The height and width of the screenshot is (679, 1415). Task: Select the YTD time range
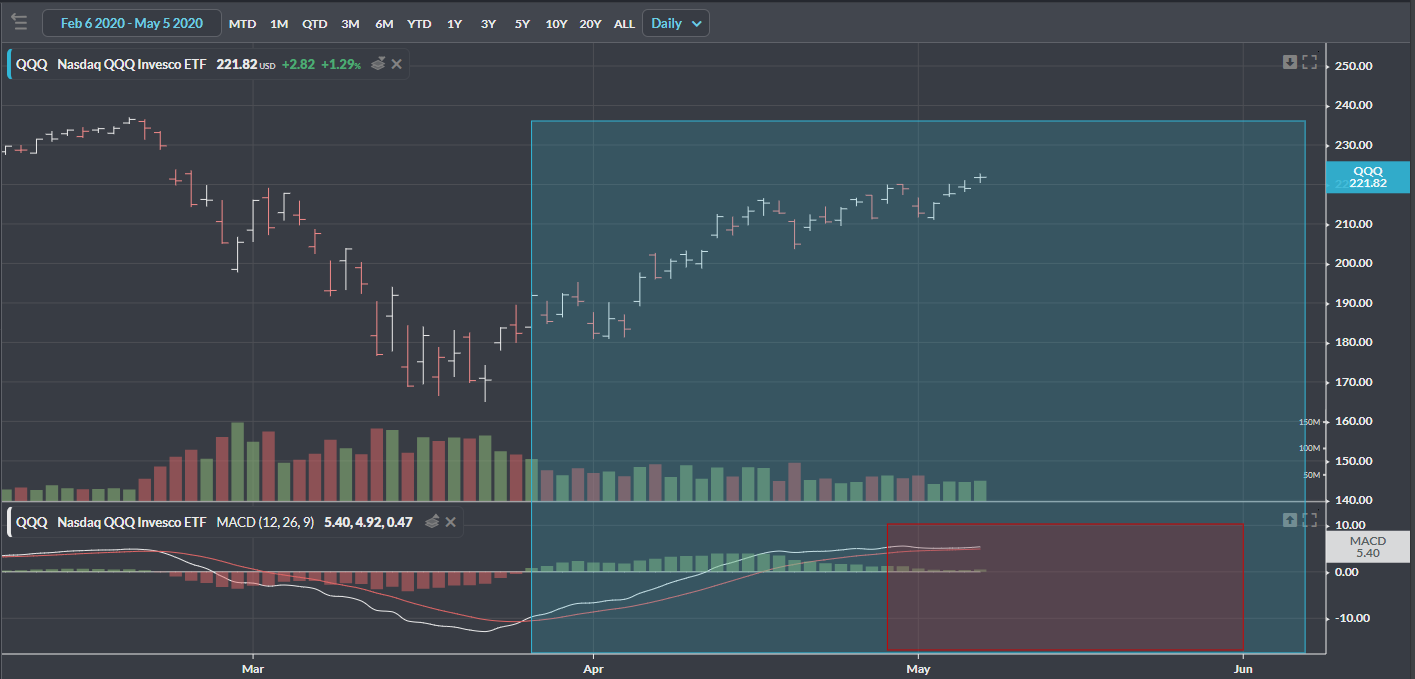click(420, 23)
